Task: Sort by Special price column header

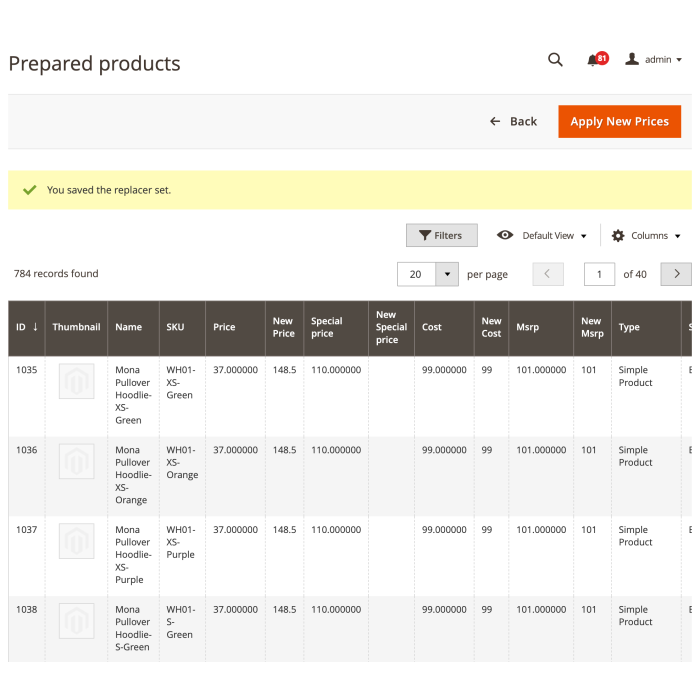Action: coord(336,327)
